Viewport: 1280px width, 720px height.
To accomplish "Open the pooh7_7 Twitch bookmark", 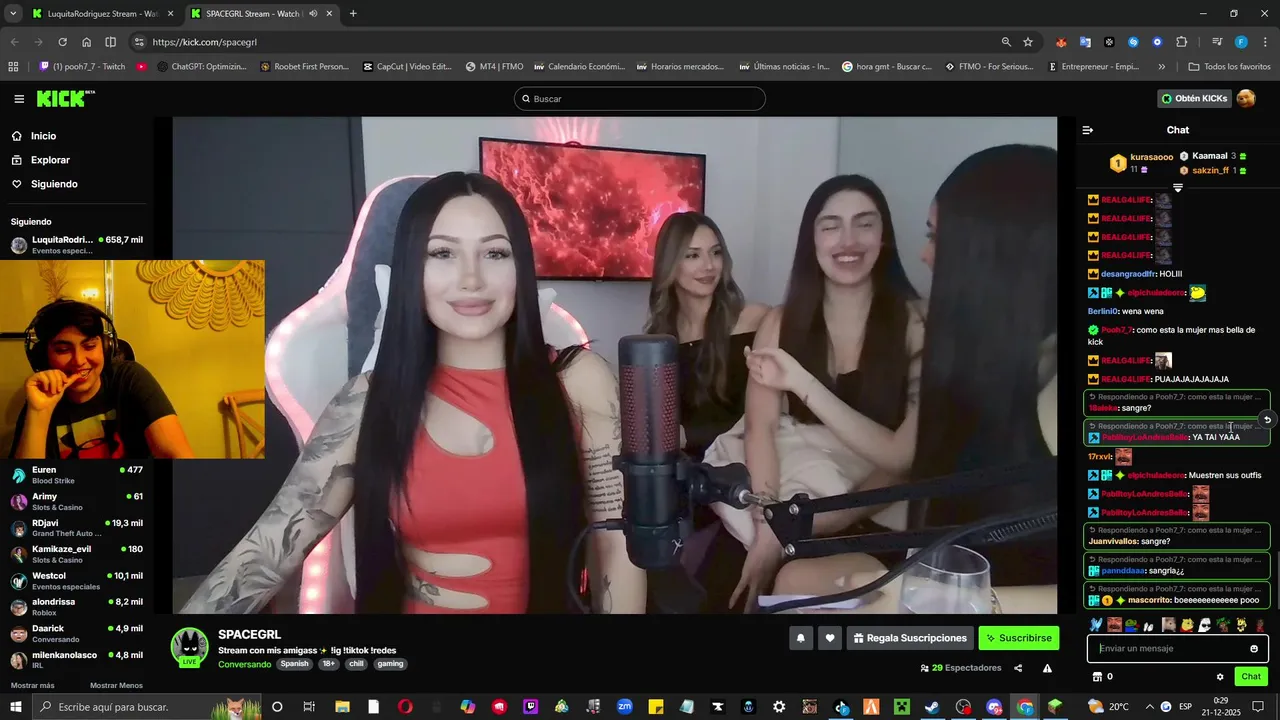I will coord(82,67).
